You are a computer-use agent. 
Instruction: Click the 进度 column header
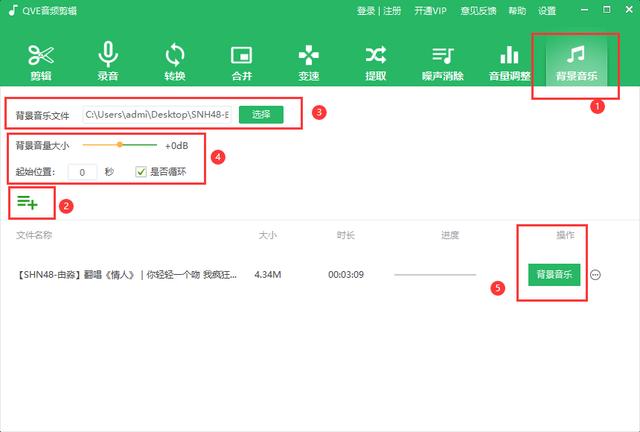pos(450,235)
